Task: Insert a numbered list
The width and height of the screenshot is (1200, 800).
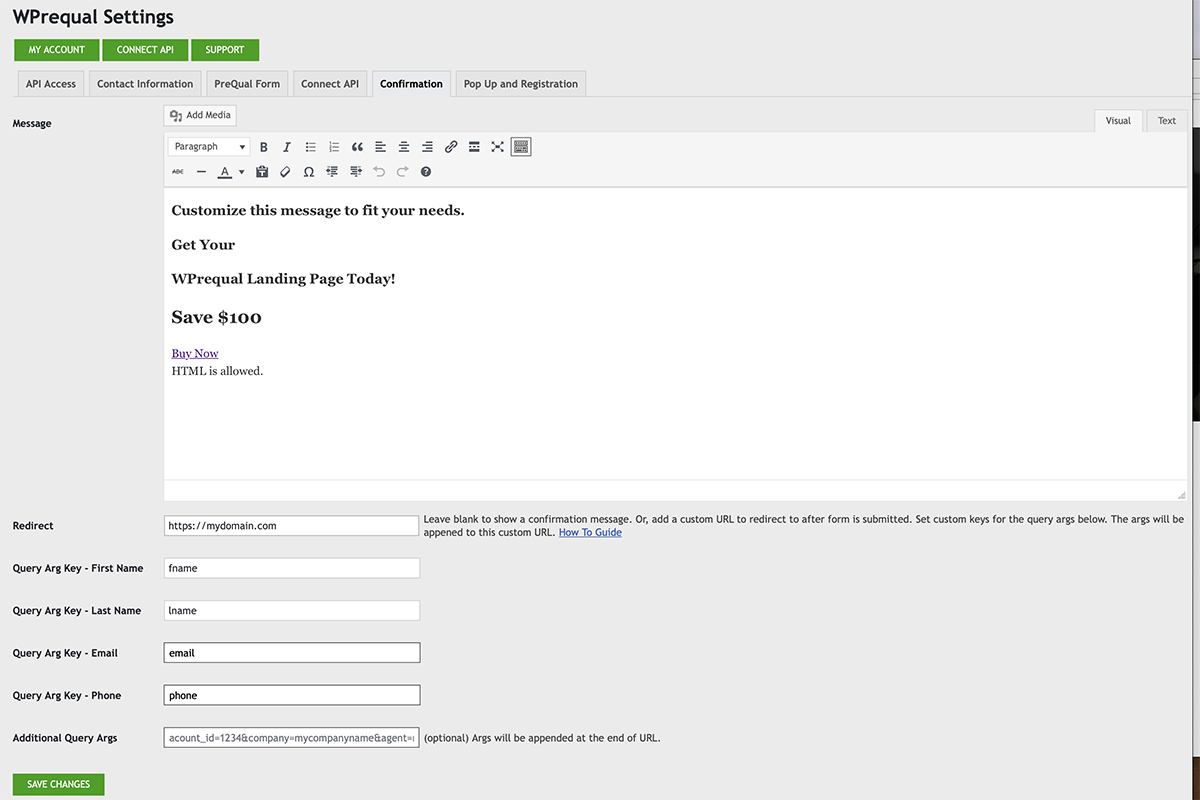Action: pyautogui.click(x=334, y=147)
